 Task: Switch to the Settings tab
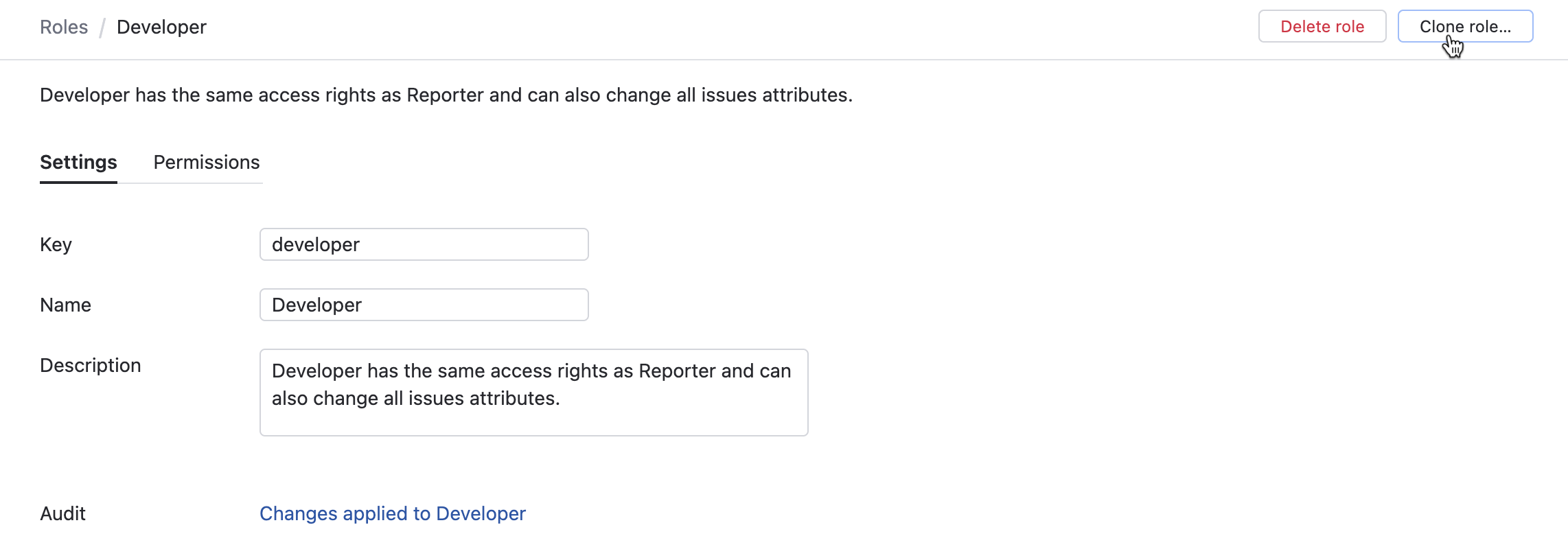tap(78, 162)
